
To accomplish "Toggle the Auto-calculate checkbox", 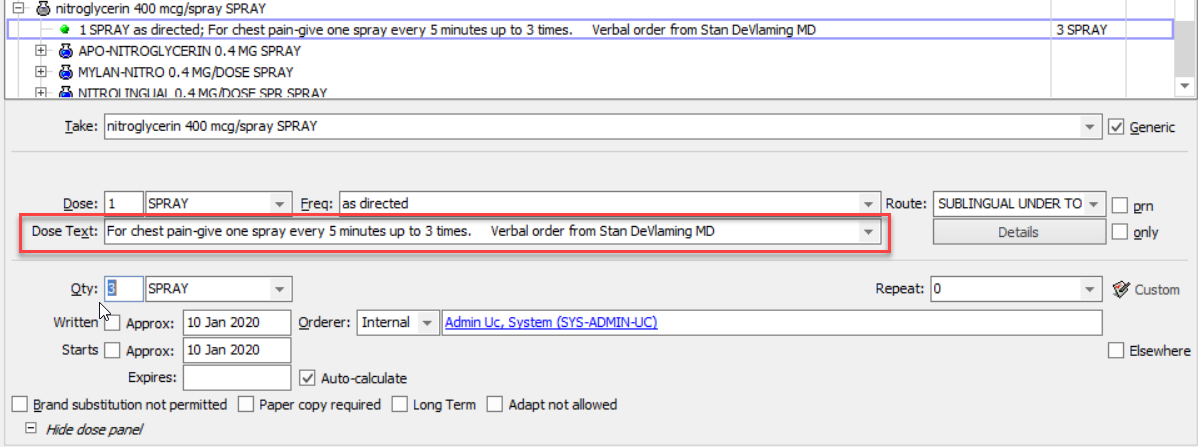I will point(309,378).
